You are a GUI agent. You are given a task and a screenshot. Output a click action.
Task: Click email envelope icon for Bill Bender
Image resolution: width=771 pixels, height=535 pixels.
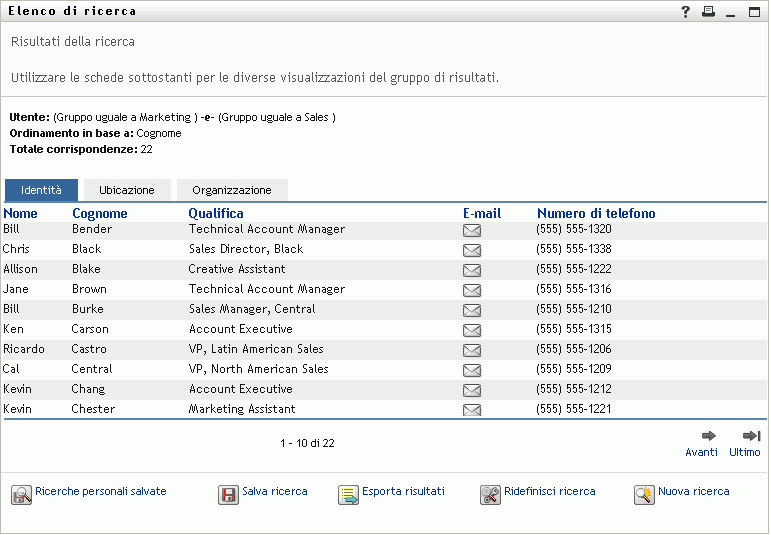coord(472,230)
